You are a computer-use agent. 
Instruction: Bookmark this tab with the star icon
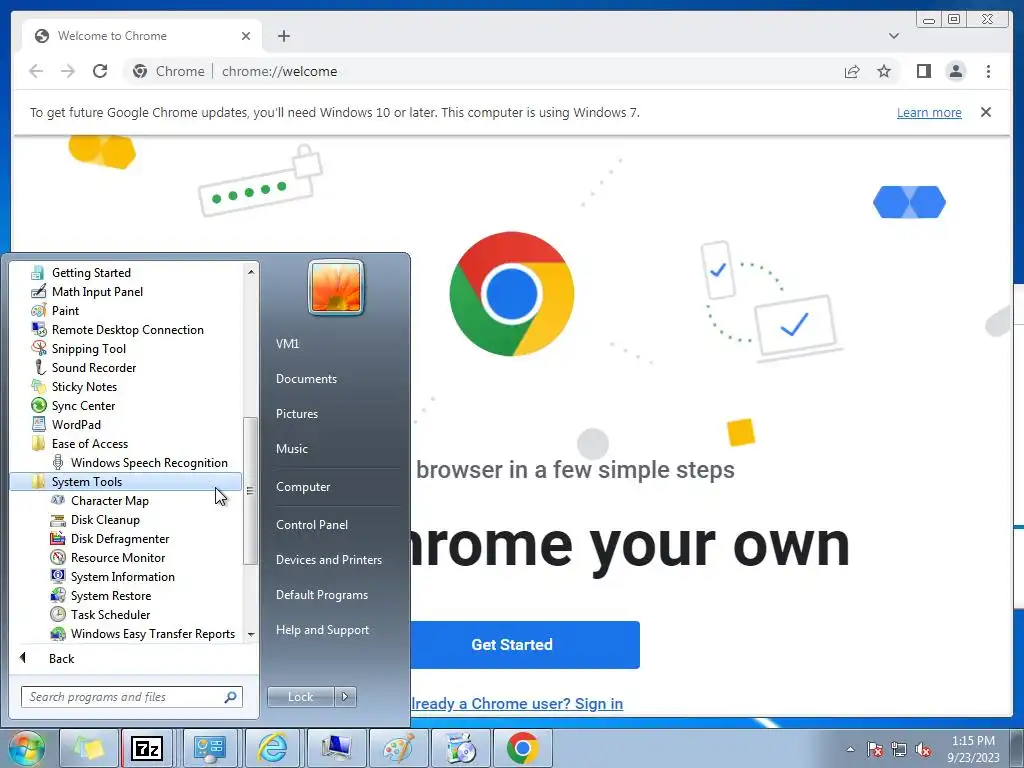point(884,71)
